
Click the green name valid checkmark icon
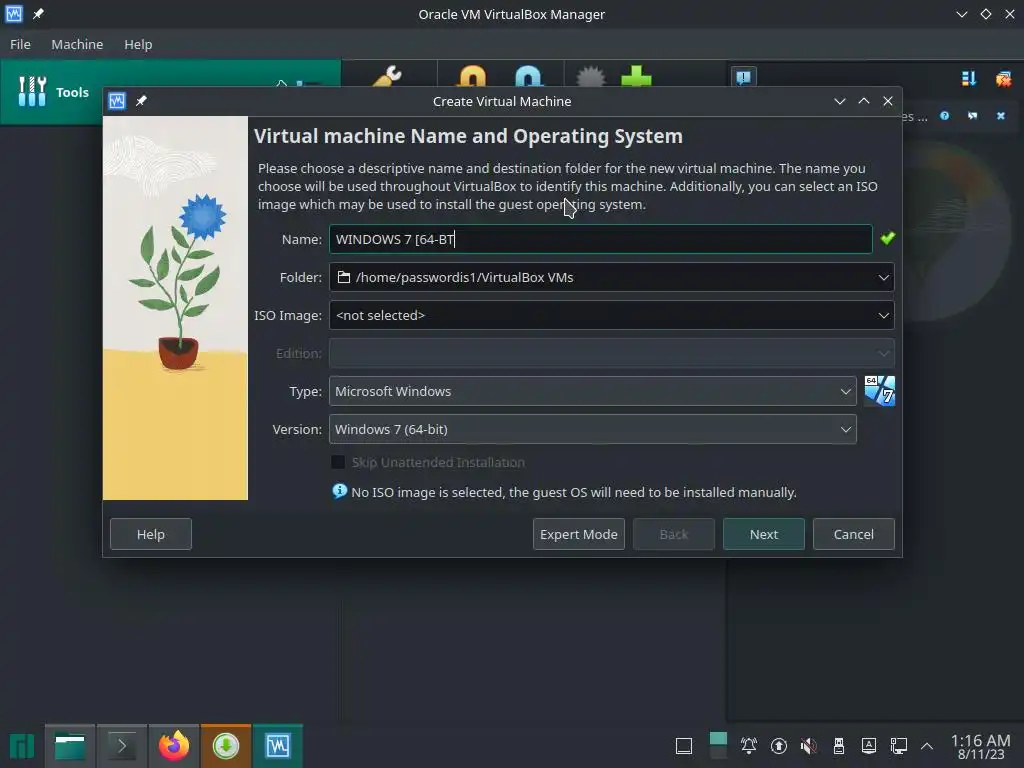tap(888, 238)
